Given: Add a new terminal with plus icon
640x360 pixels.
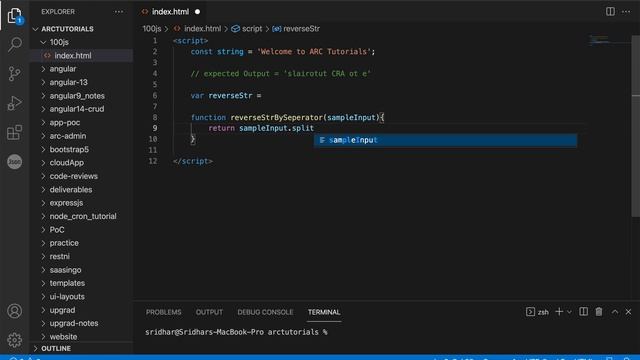Looking at the screenshot, I should (559, 312).
